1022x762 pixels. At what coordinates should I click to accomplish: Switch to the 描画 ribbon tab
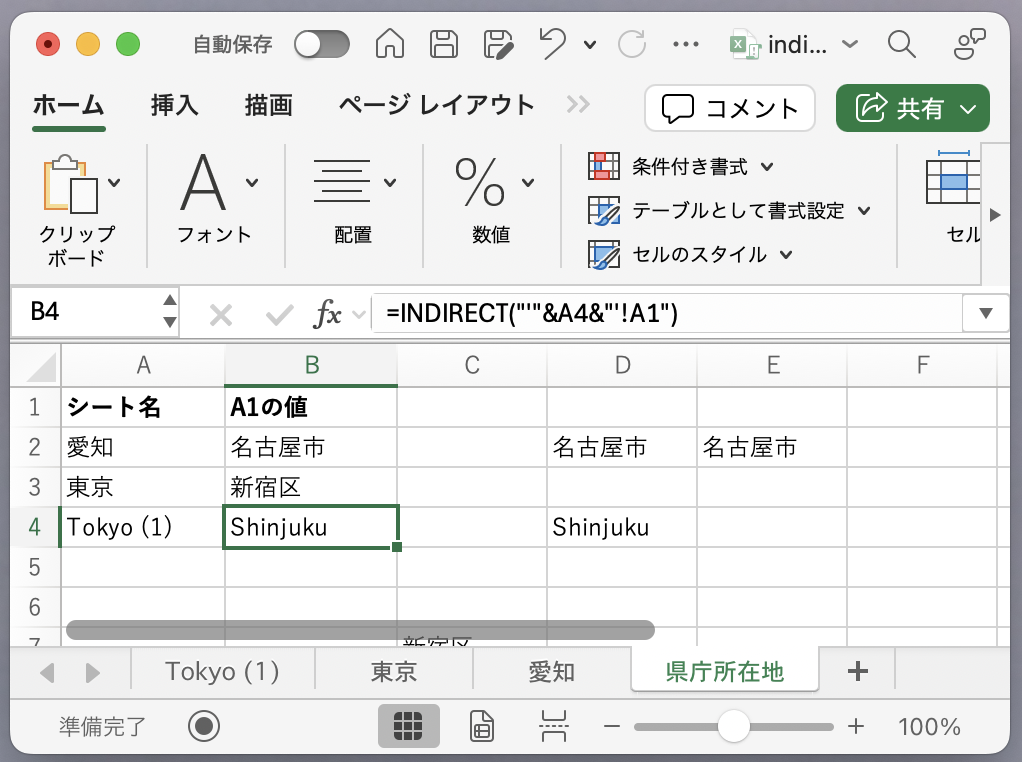point(269,106)
